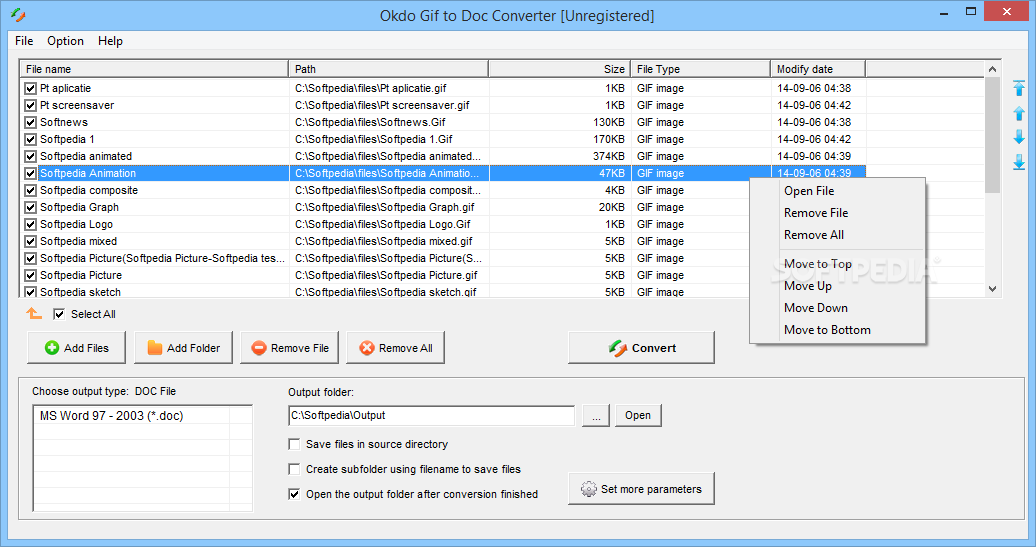This screenshot has height=547, width=1036.
Task: Sort by the Path column header
Action: [388, 69]
